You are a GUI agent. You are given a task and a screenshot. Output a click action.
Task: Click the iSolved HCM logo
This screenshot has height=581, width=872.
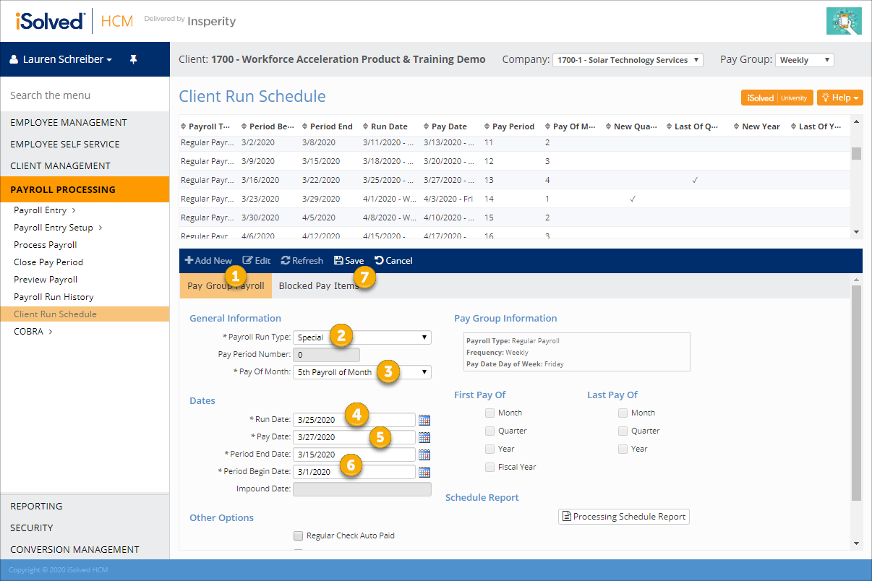pyautogui.click(x=75, y=21)
